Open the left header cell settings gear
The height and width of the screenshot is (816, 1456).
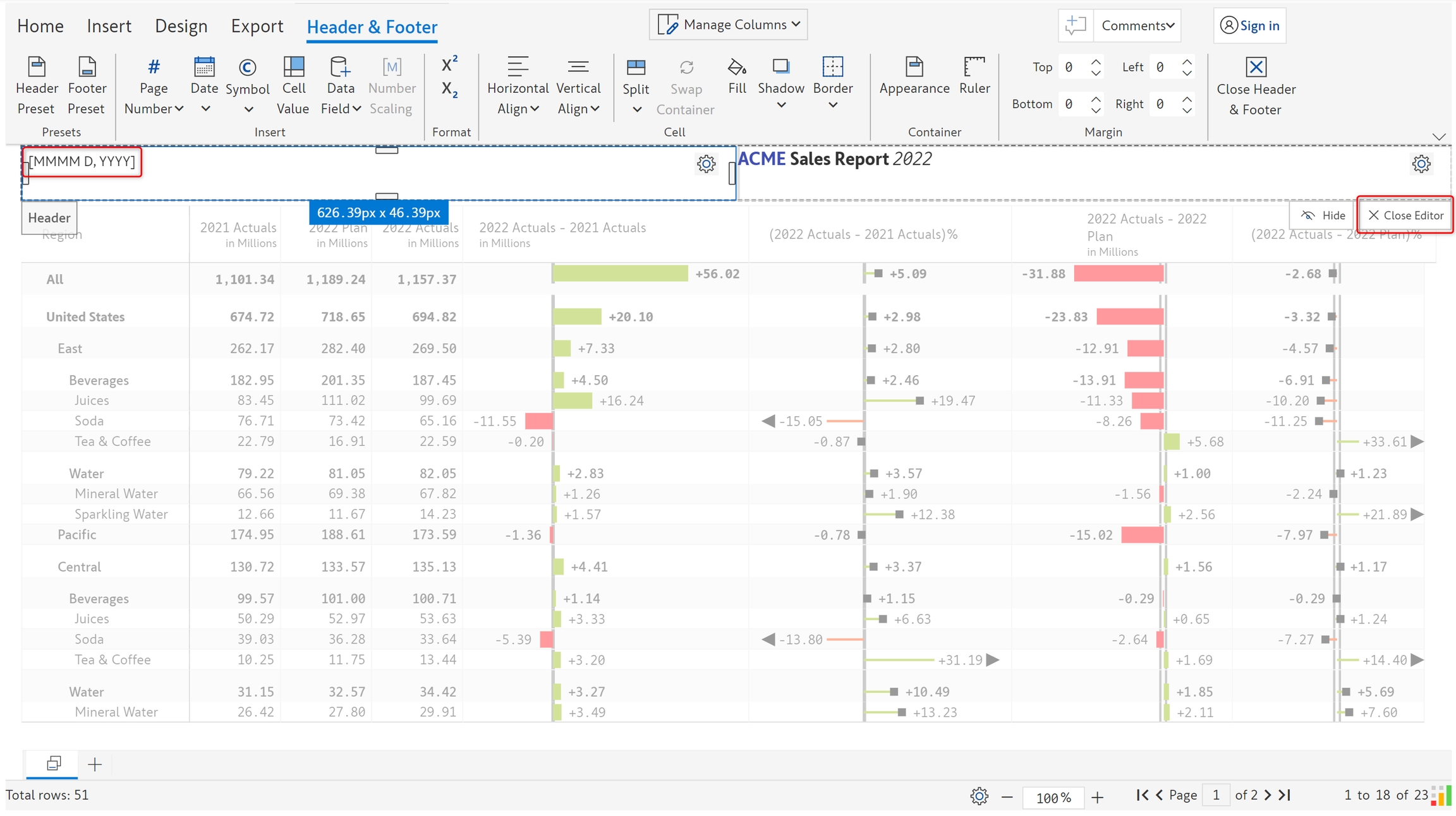point(706,164)
